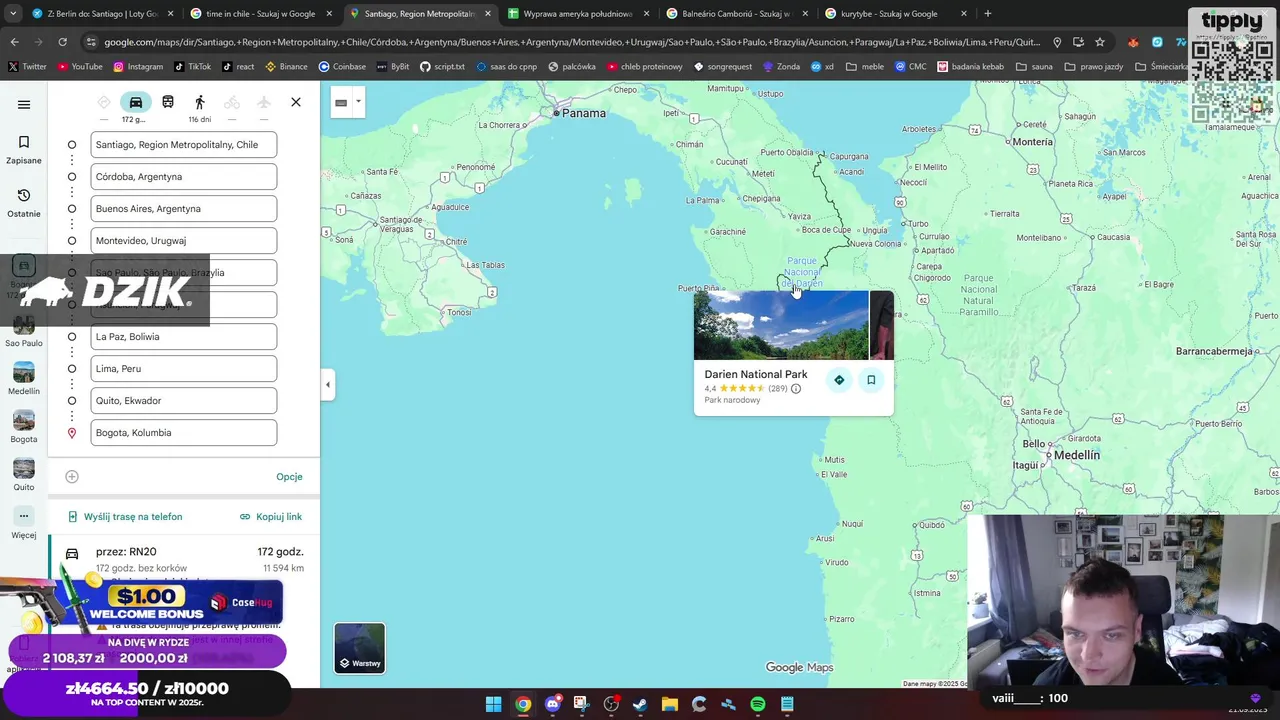This screenshot has height=720, width=1280.
Task: Open Więcej more options
Action: (24, 523)
